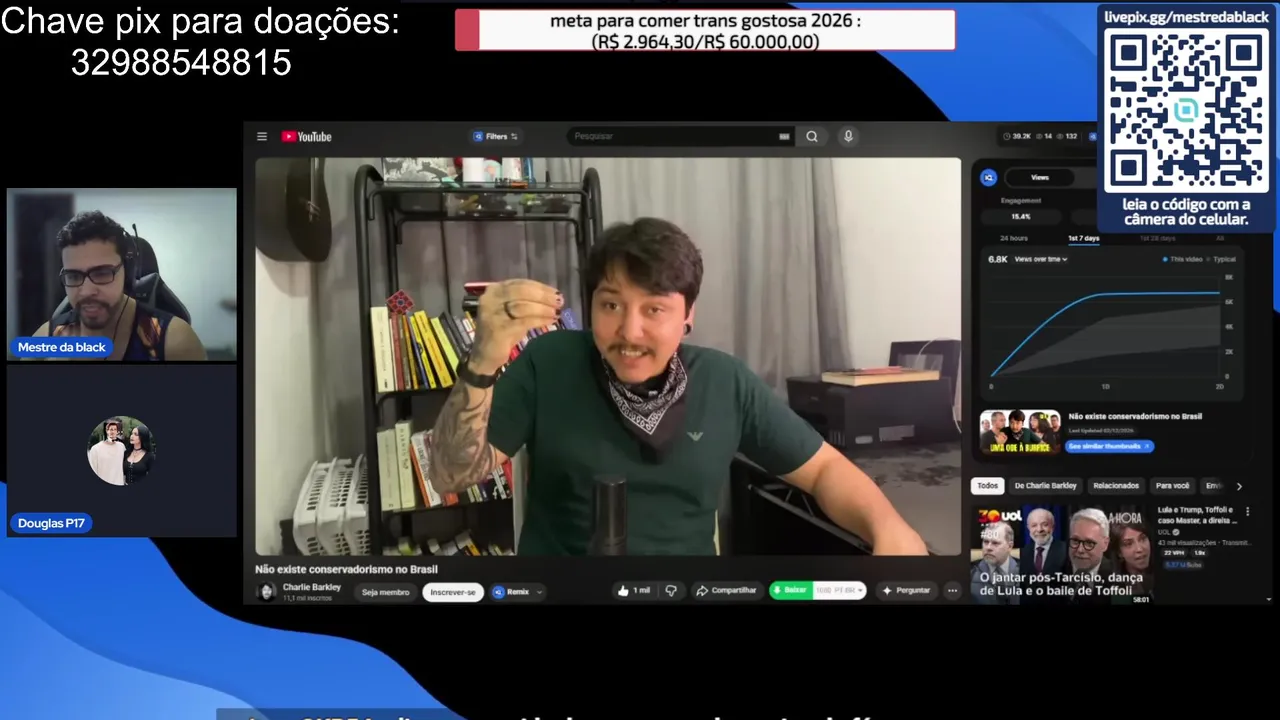Open the panel thumbnail of Não existe conservadorismo

1020,431
